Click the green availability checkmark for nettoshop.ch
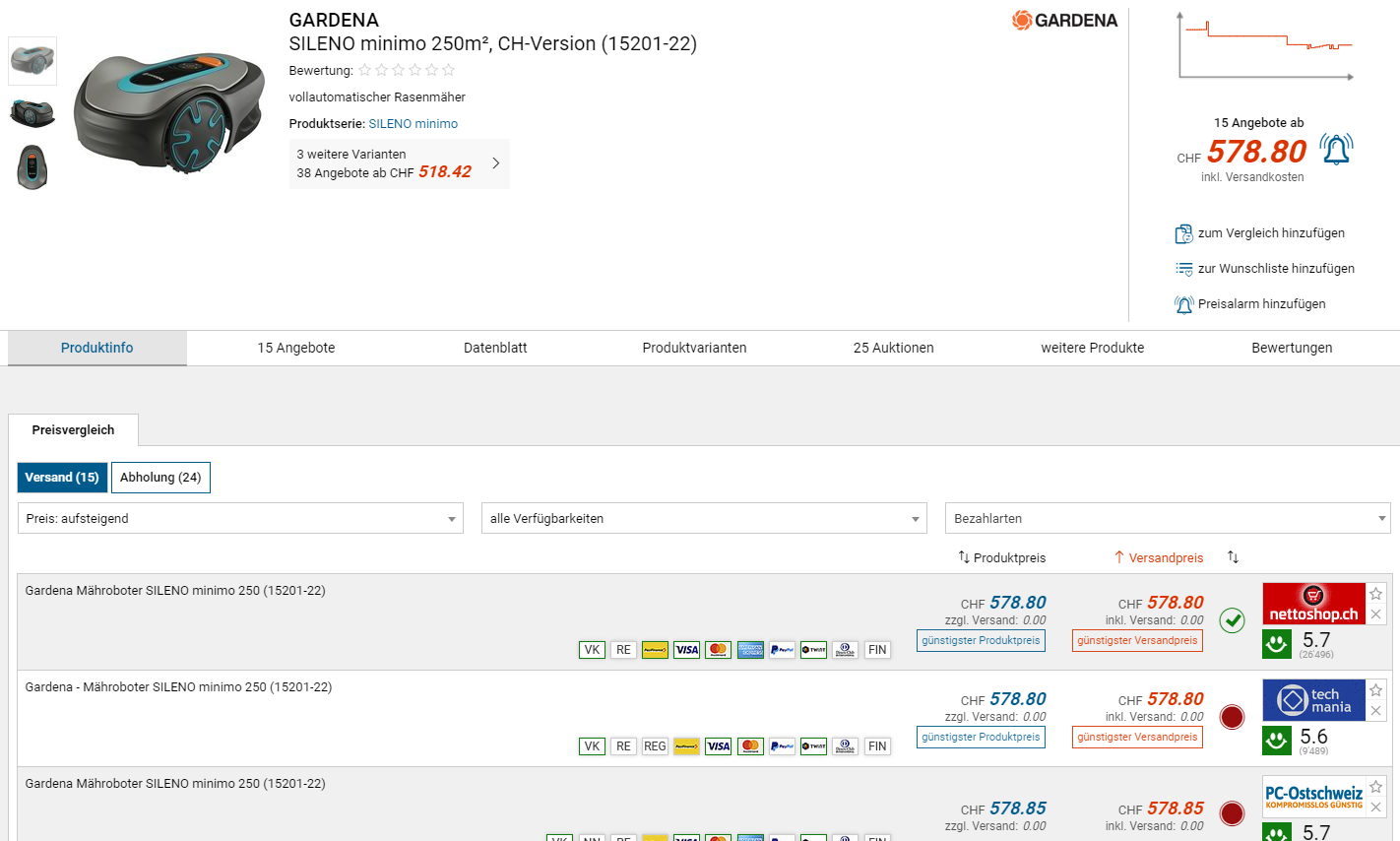The image size is (1400, 841). point(1232,620)
